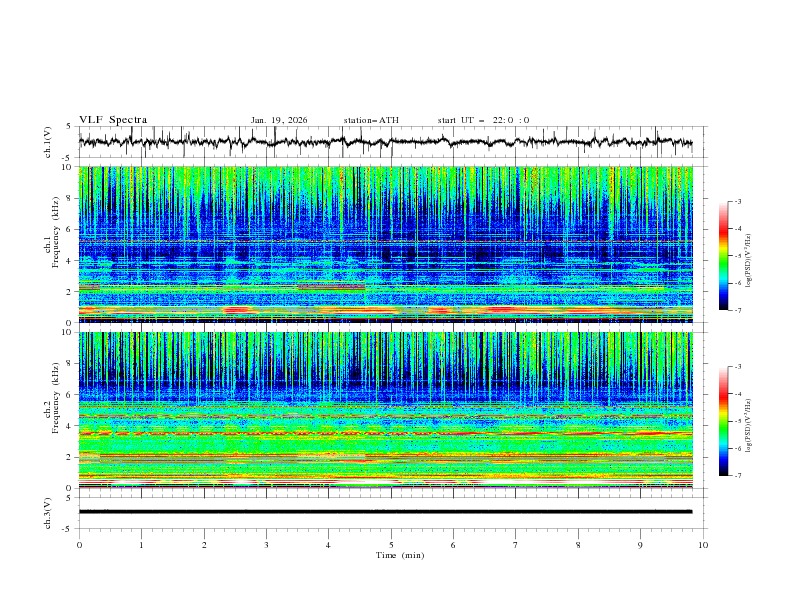This screenshot has width=792, height=612.
Task: Click the time axis tick label '8'
Action: (x=578, y=545)
